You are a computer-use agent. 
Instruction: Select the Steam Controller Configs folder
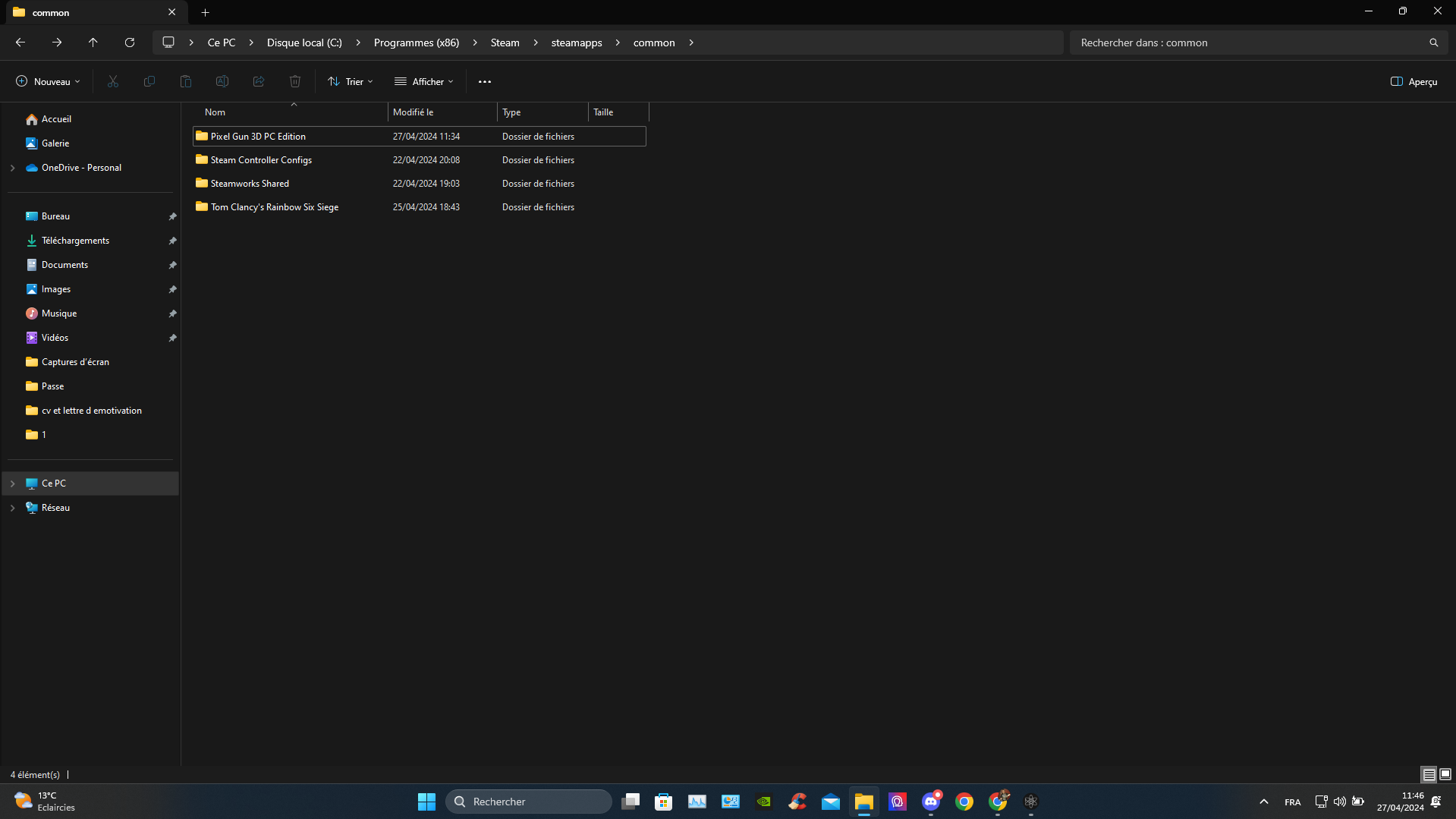coord(420,160)
